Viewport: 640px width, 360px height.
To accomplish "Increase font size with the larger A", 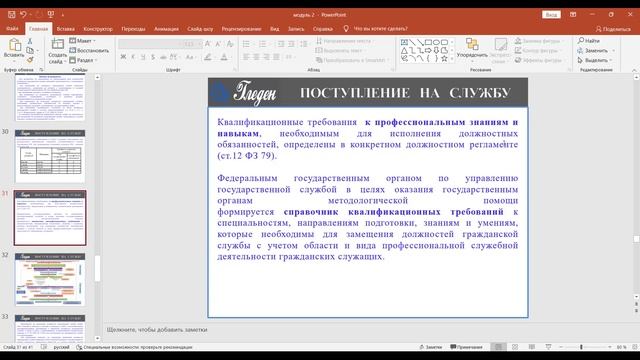I will coord(208,44).
